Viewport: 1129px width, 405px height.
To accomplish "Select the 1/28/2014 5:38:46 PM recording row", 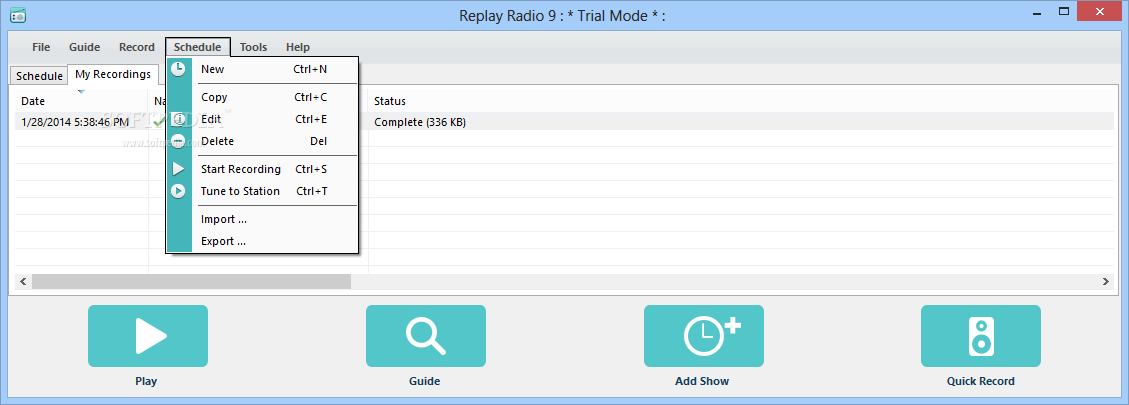I will point(564,122).
